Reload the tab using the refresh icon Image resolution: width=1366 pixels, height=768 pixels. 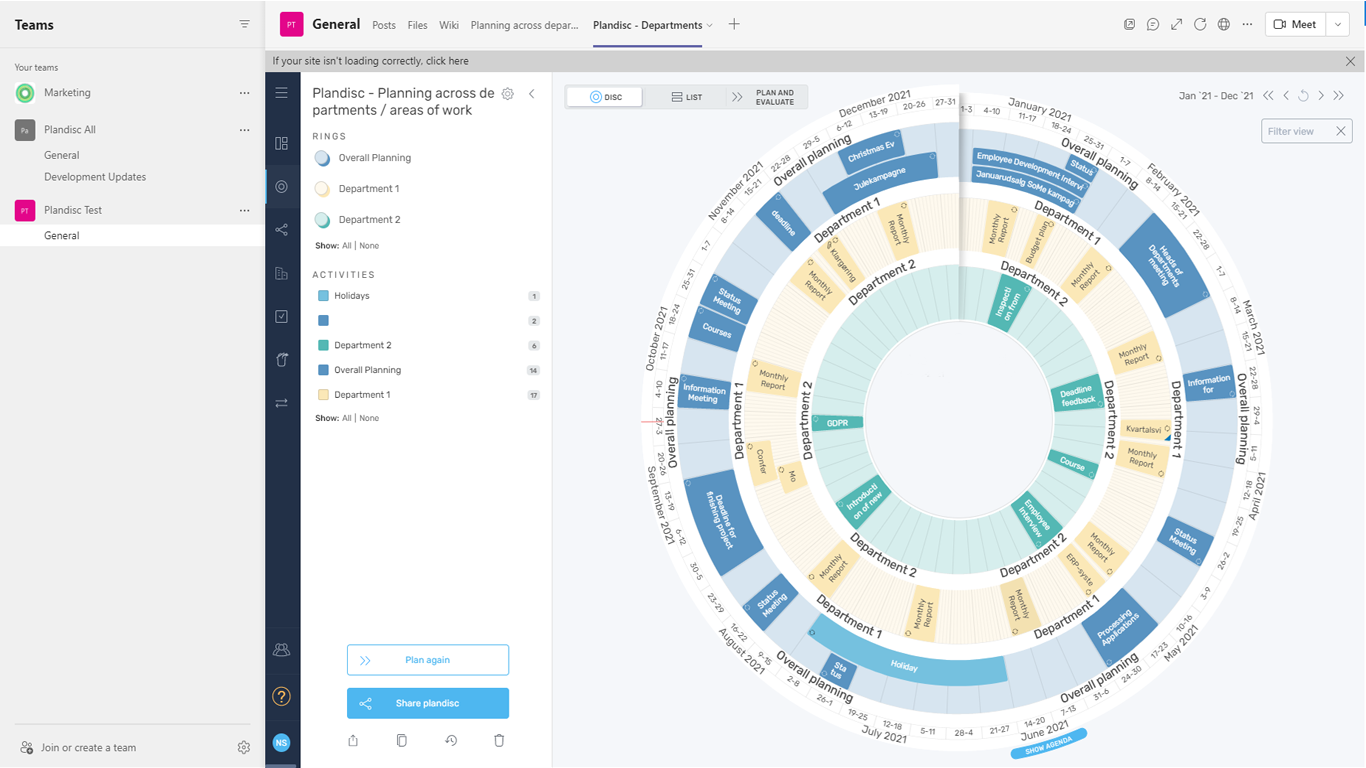(x=1200, y=25)
